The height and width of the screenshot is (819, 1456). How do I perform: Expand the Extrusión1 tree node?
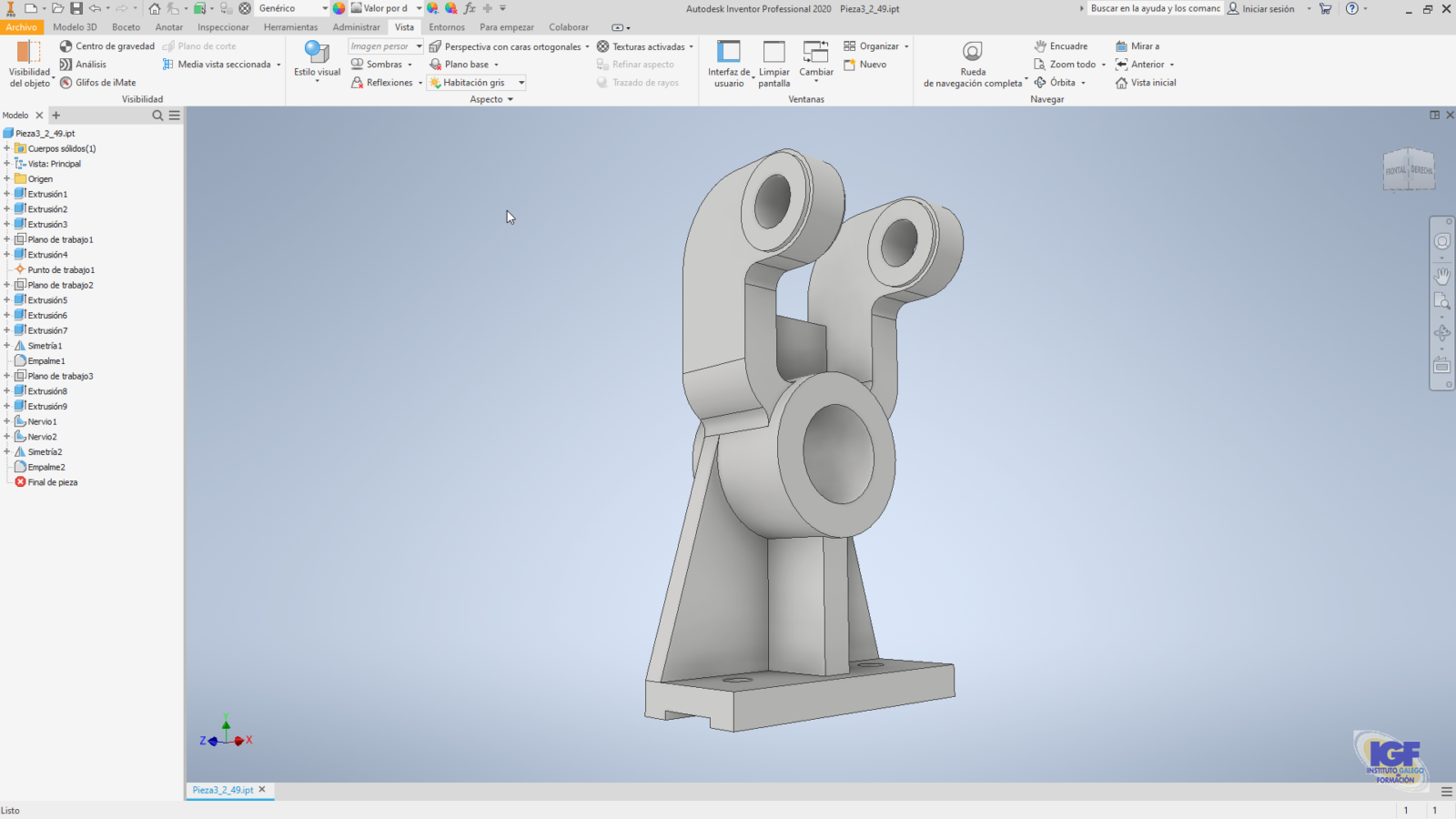point(7,194)
